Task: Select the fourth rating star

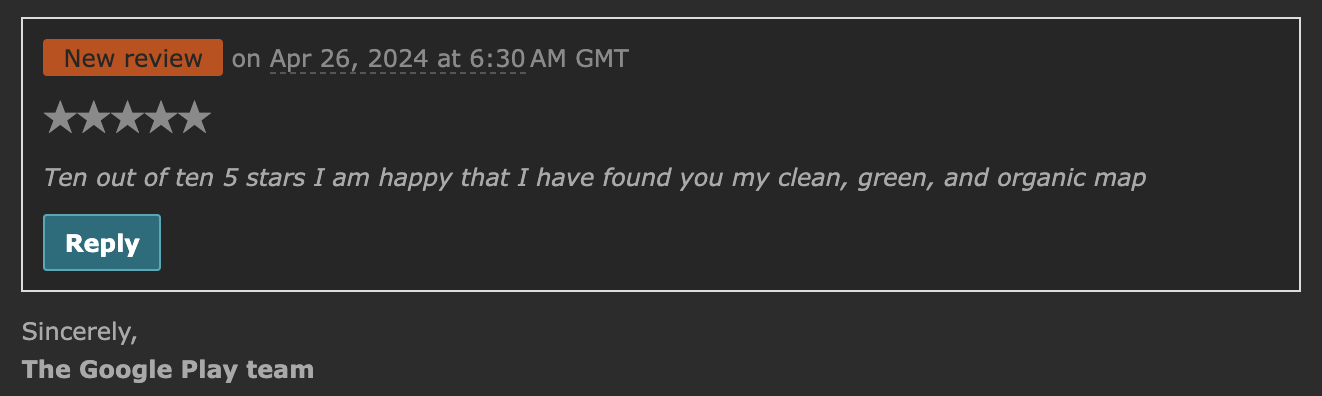Action: click(161, 118)
